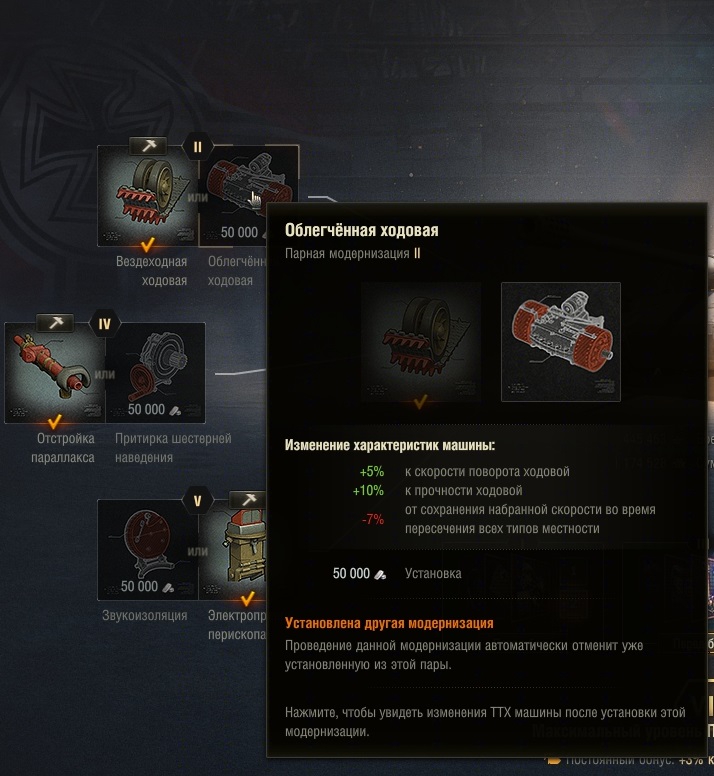
Task: Click hammer badge above Вездеходная ходовая
Action: click(147, 146)
